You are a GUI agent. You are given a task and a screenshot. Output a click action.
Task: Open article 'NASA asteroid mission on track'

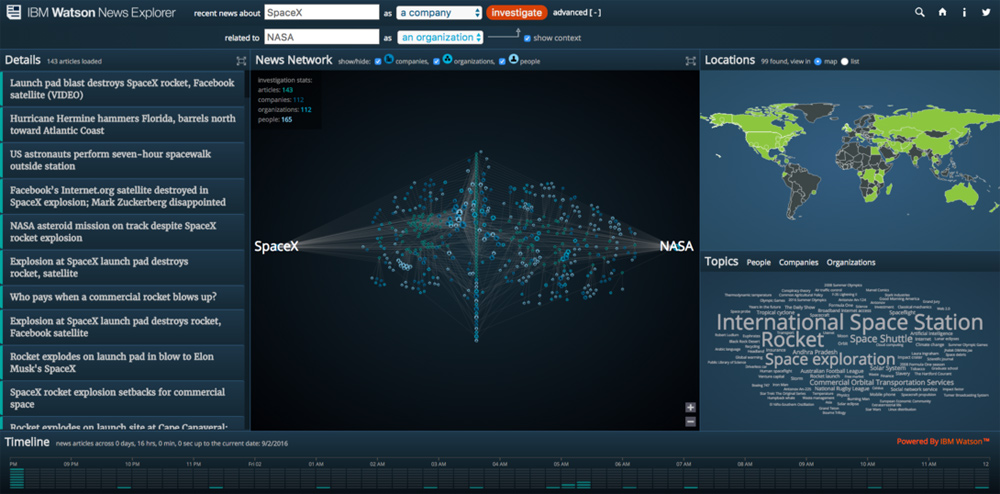point(122,231)
